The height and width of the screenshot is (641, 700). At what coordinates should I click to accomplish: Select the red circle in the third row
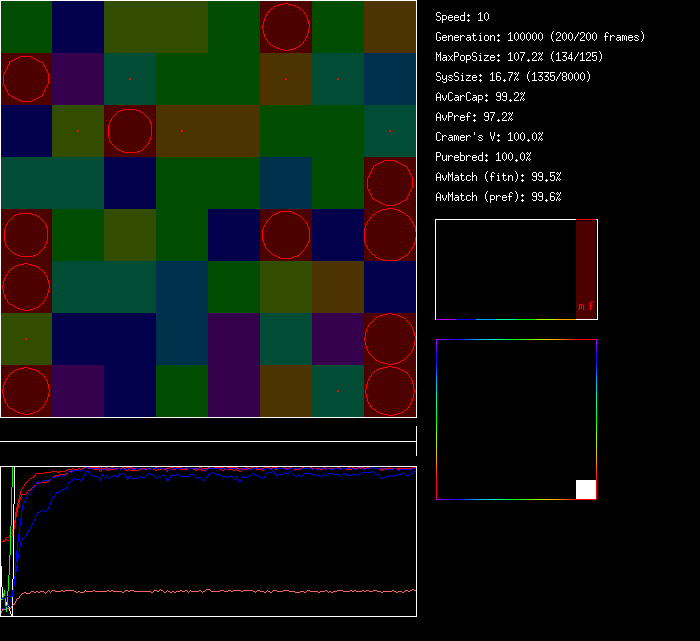(130, 131)
